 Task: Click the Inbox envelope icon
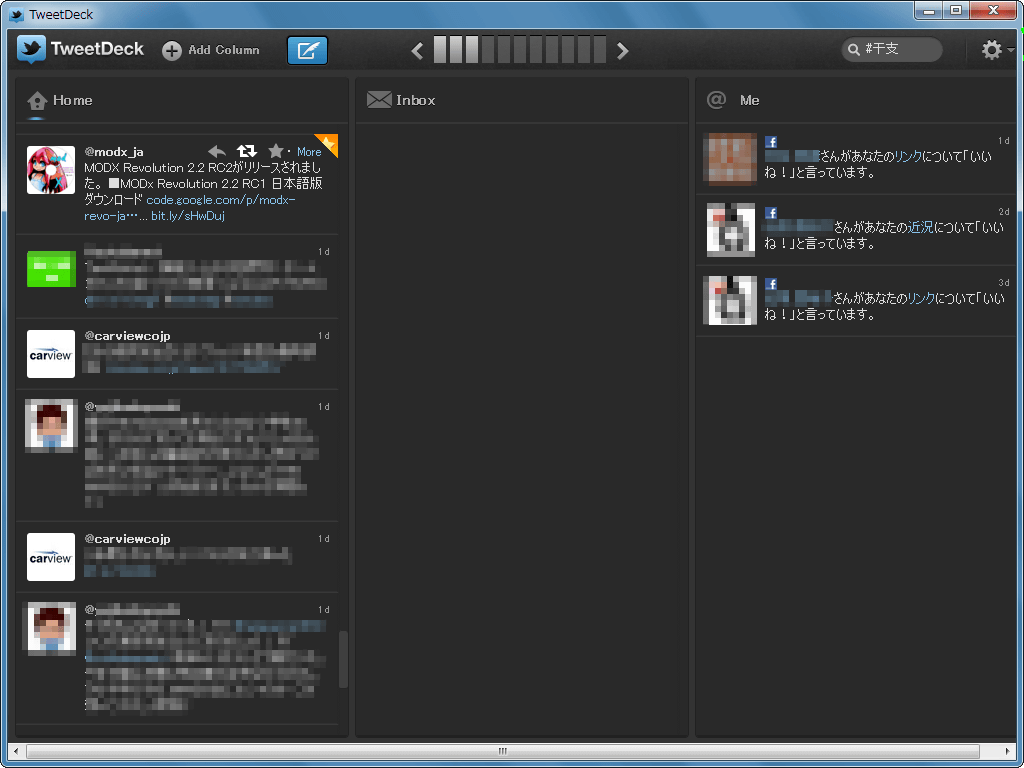[x=379, y=100]
